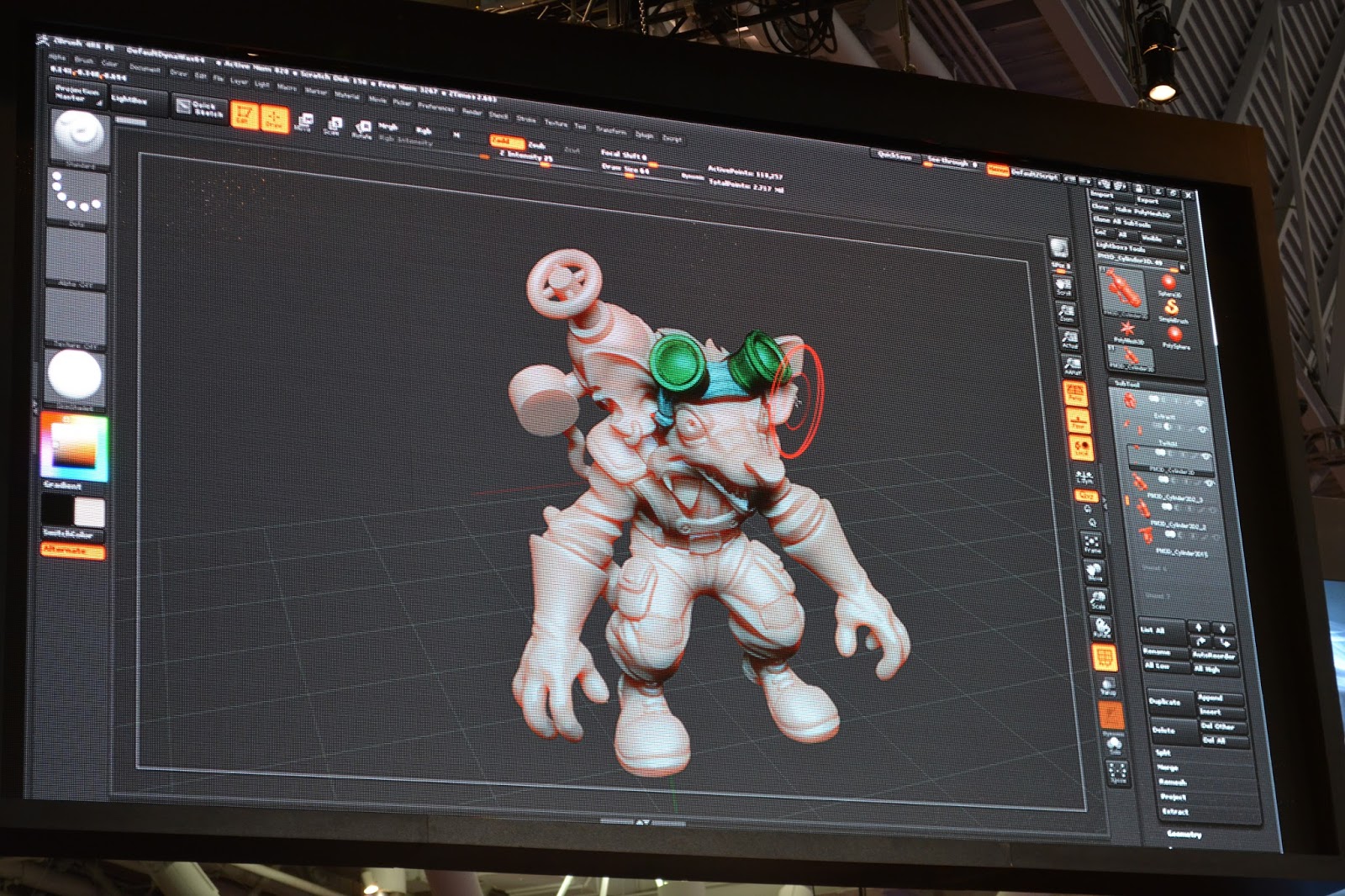The height and width of the screenshot is (896, 1345).
Task: Toggle the Persp perspective button
Action: point(1075,394)
